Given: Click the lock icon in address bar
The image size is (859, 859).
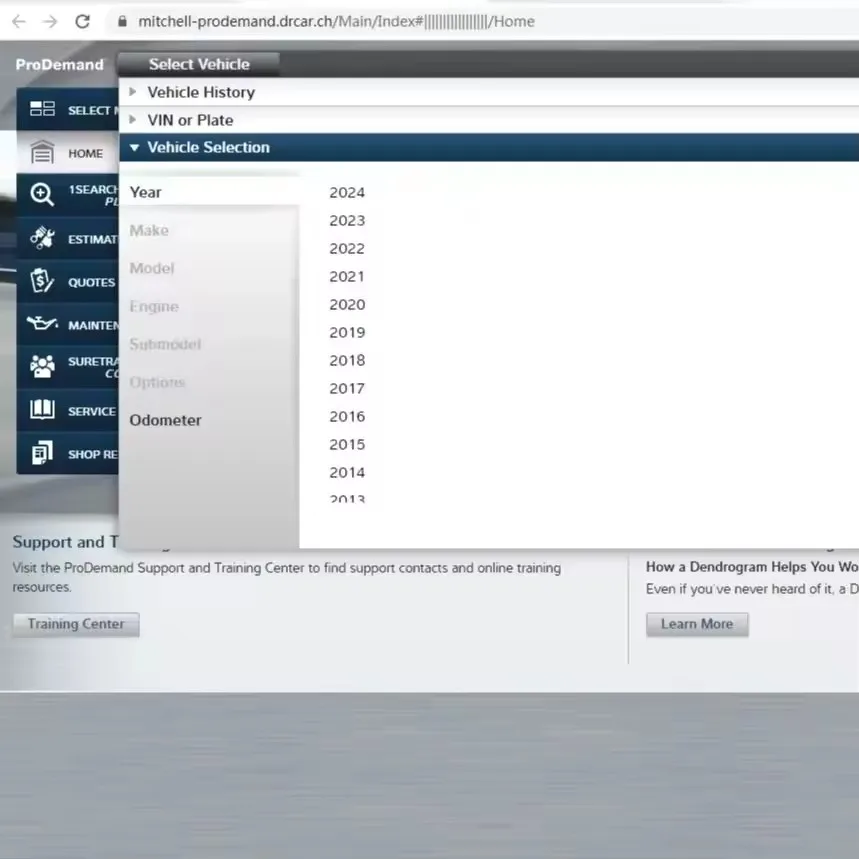Looking at the screenshot, I should [x=123, y=21].
